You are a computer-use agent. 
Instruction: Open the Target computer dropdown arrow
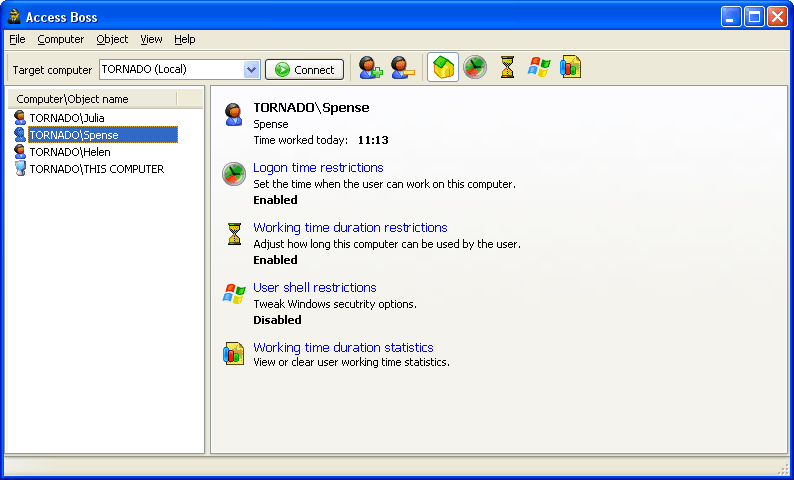(252, 69)
